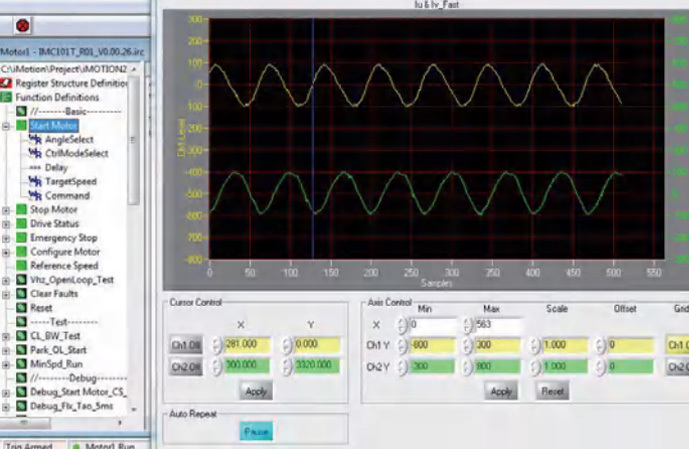Click the //-------Basic------- separator icon
Screen dimensions: 689x449
click(x=22, y=111)
